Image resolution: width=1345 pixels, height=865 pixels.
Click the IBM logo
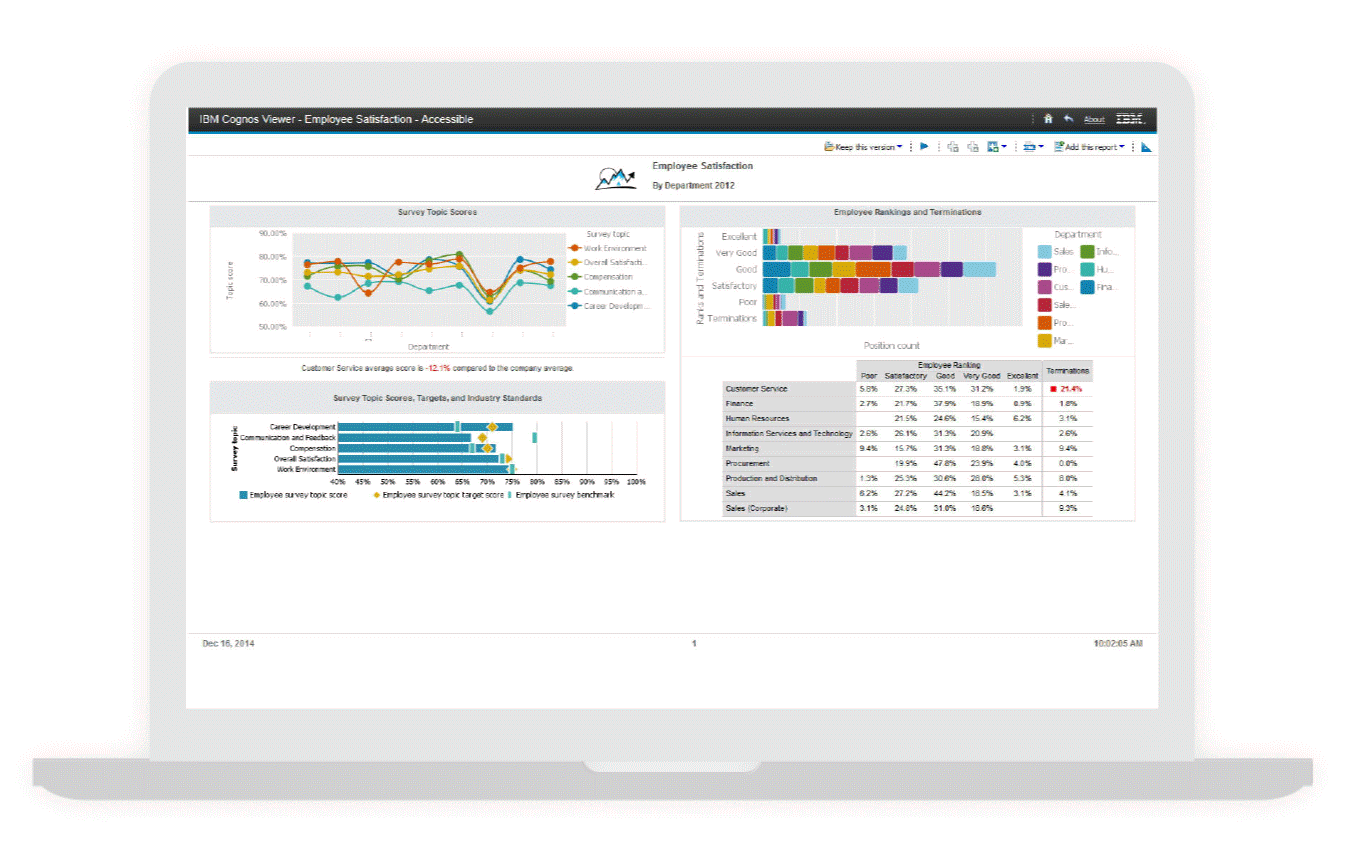(1129, 119)
